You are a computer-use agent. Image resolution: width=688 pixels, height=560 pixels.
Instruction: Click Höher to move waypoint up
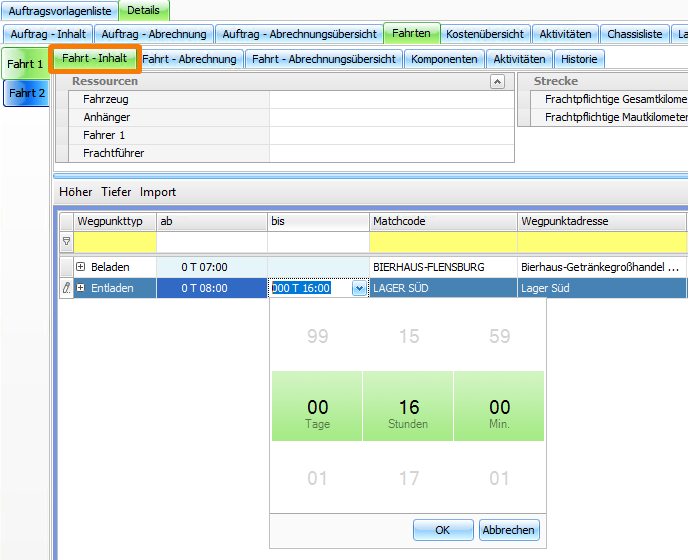click(76, 192)
